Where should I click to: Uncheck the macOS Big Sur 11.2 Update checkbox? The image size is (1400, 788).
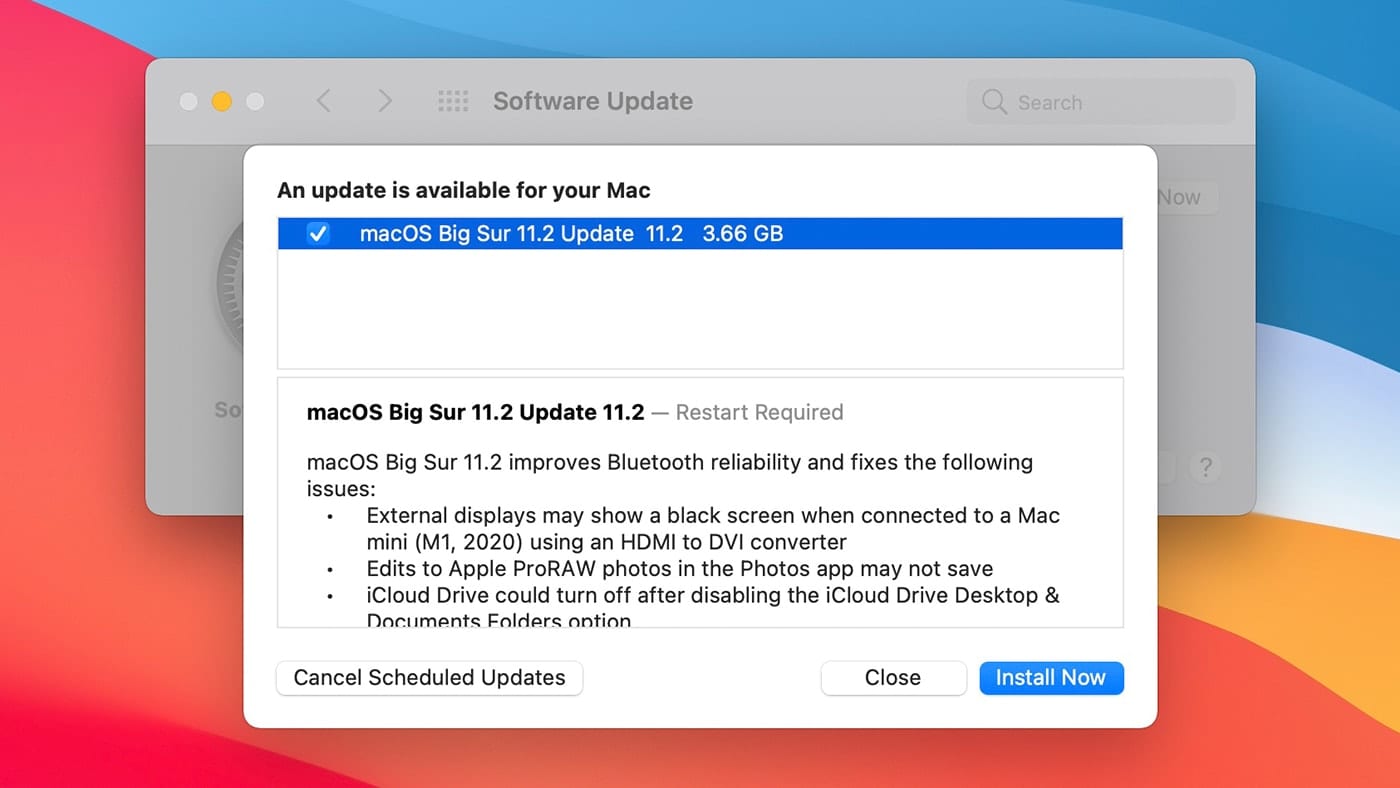(x=317, y=234)
